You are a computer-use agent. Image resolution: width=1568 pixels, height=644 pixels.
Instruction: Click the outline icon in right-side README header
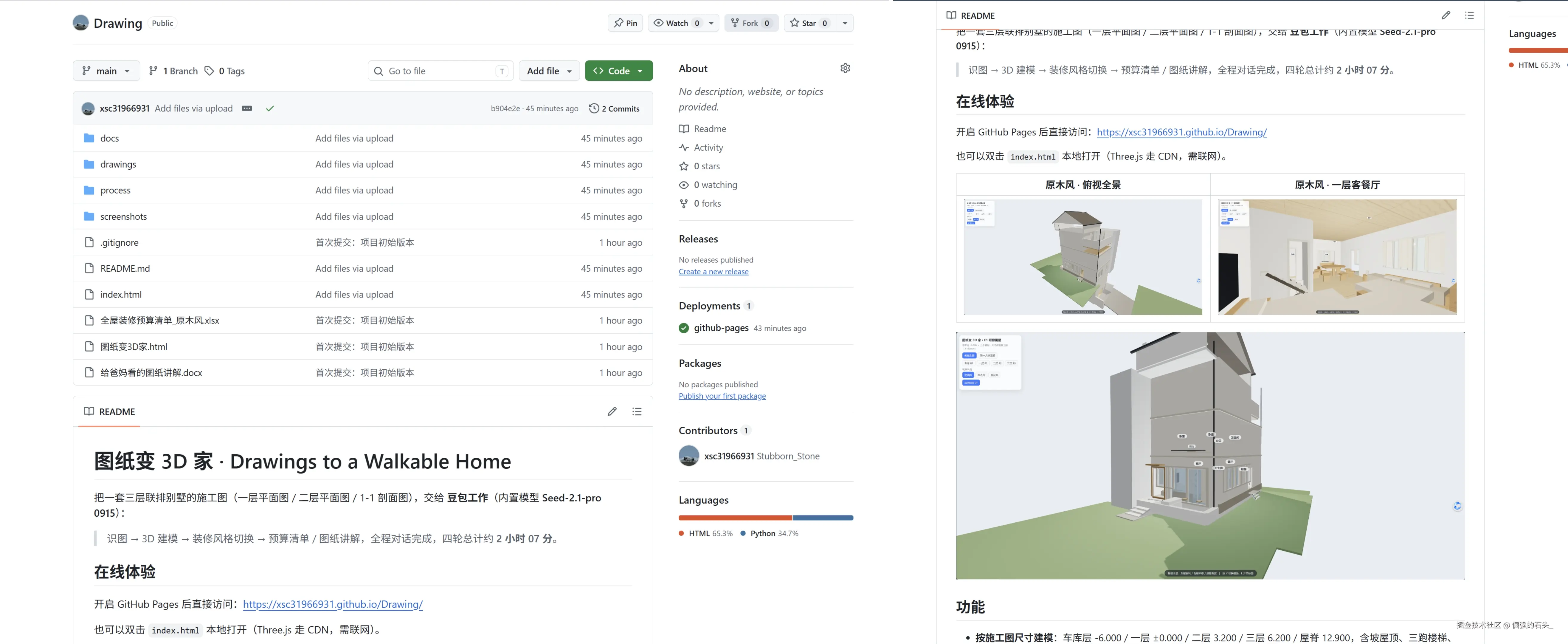pos(1469,15)
